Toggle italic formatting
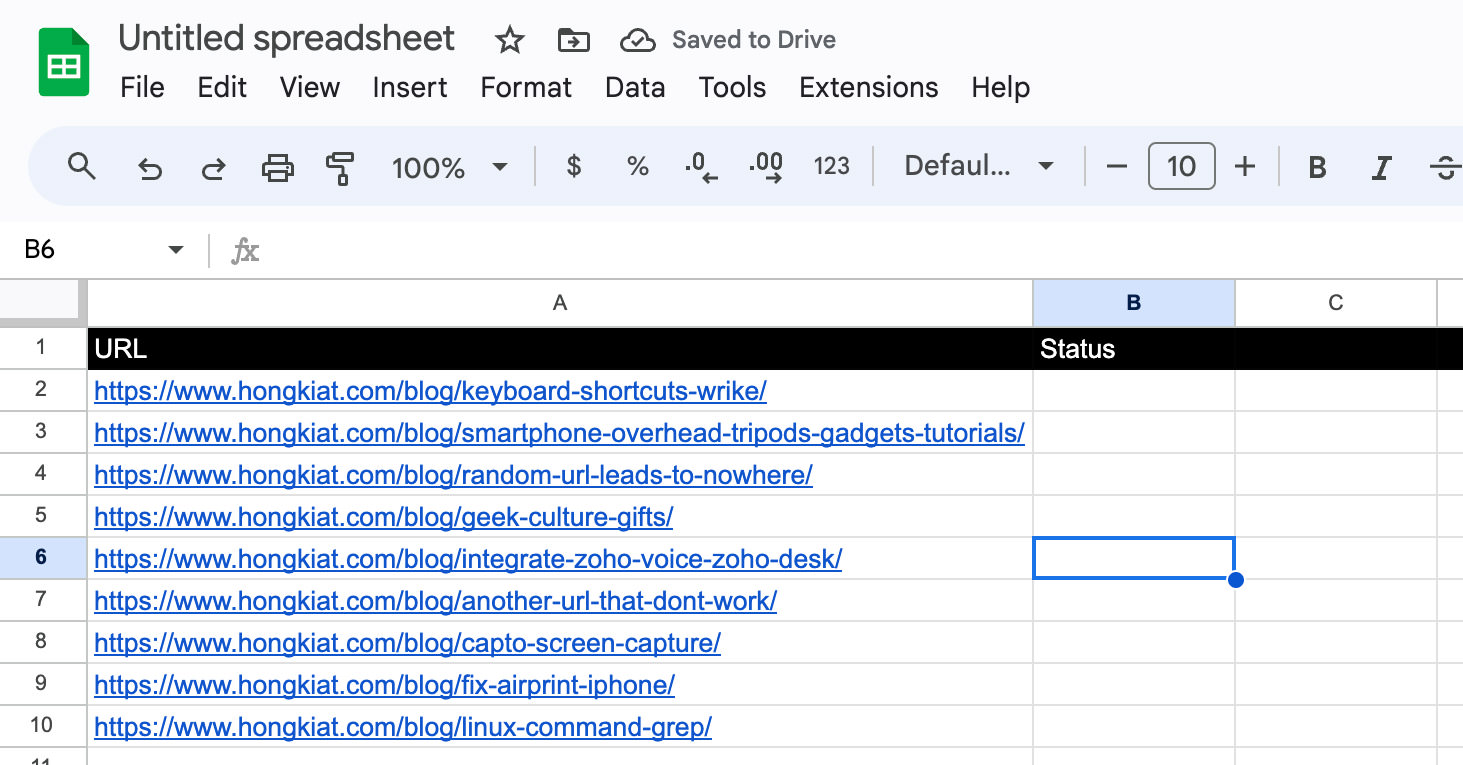1463x765 pixels. tap(1382, 167)
